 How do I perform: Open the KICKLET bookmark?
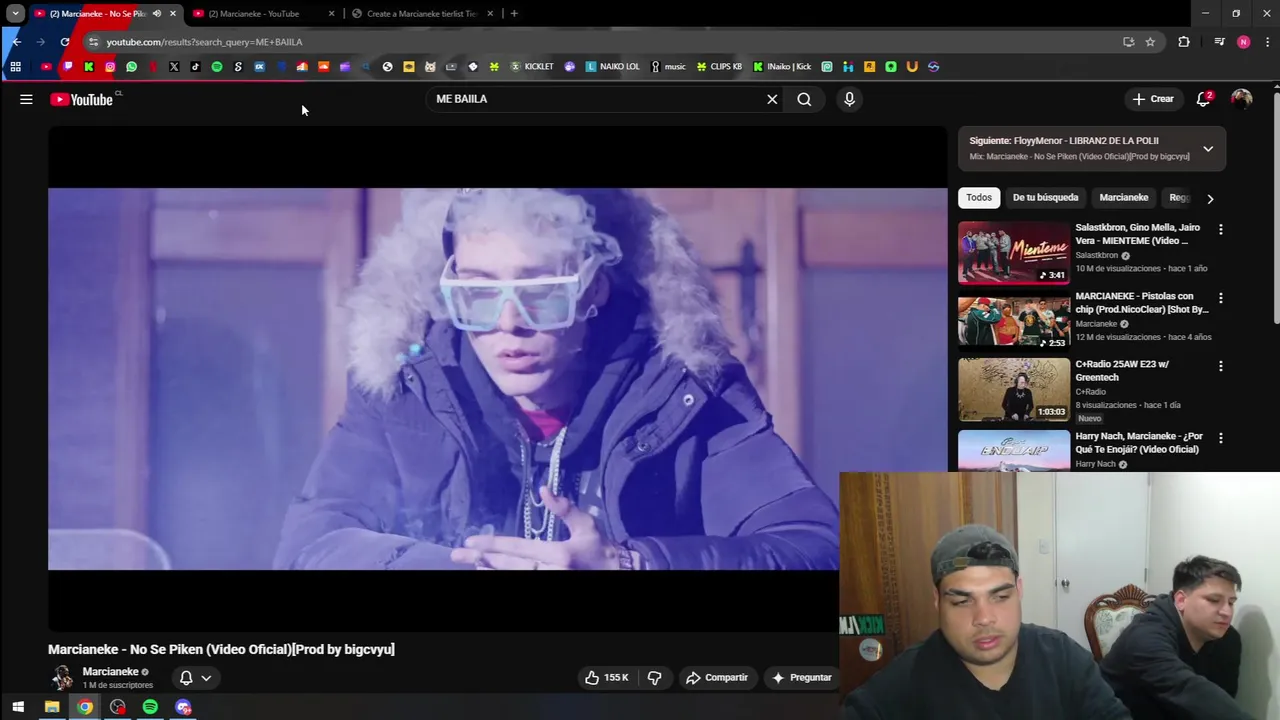point(532,67)
